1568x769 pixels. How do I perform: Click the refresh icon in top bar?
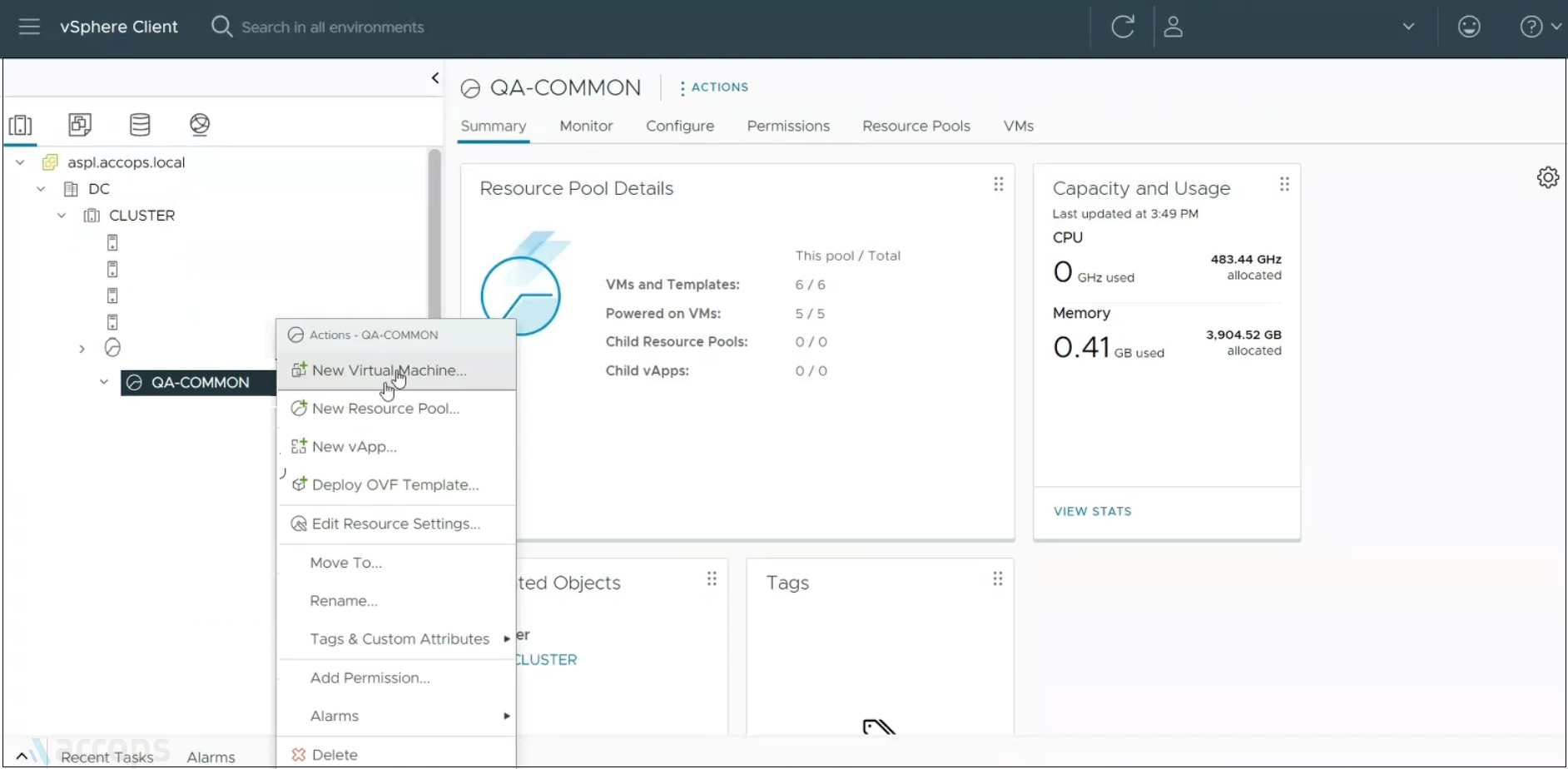click(1123, 27)
